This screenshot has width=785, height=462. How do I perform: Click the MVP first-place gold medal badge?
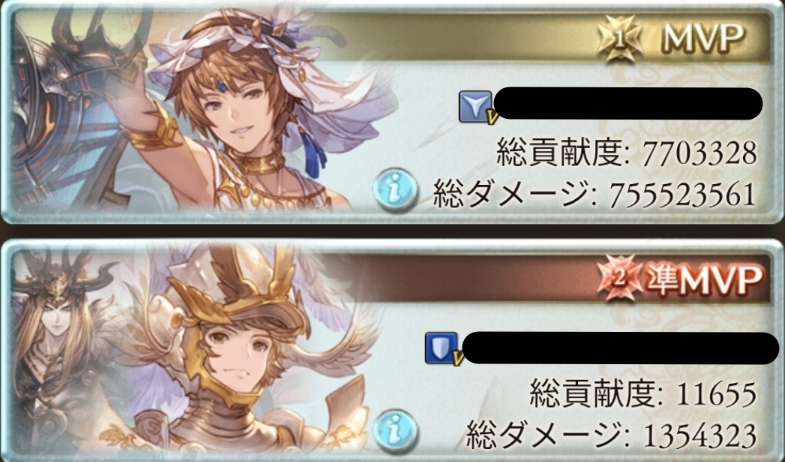(x=621, y=39)
